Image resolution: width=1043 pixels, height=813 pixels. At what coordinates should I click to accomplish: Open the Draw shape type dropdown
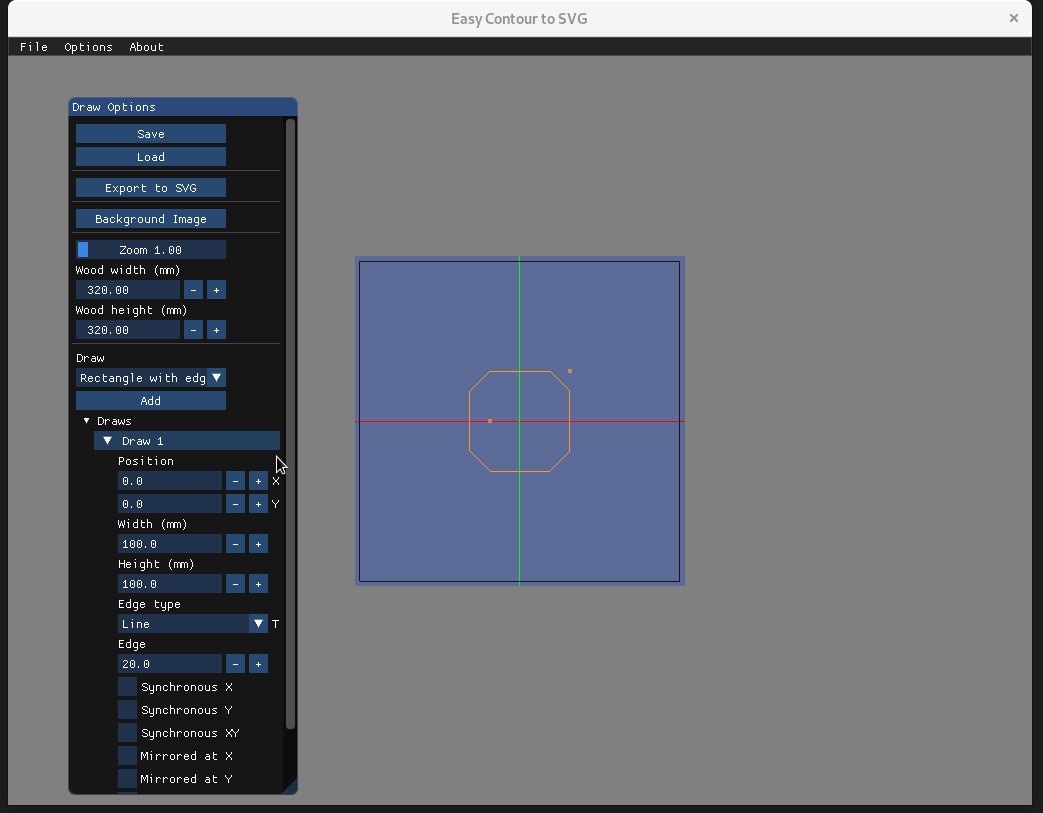tap(151, 378)
